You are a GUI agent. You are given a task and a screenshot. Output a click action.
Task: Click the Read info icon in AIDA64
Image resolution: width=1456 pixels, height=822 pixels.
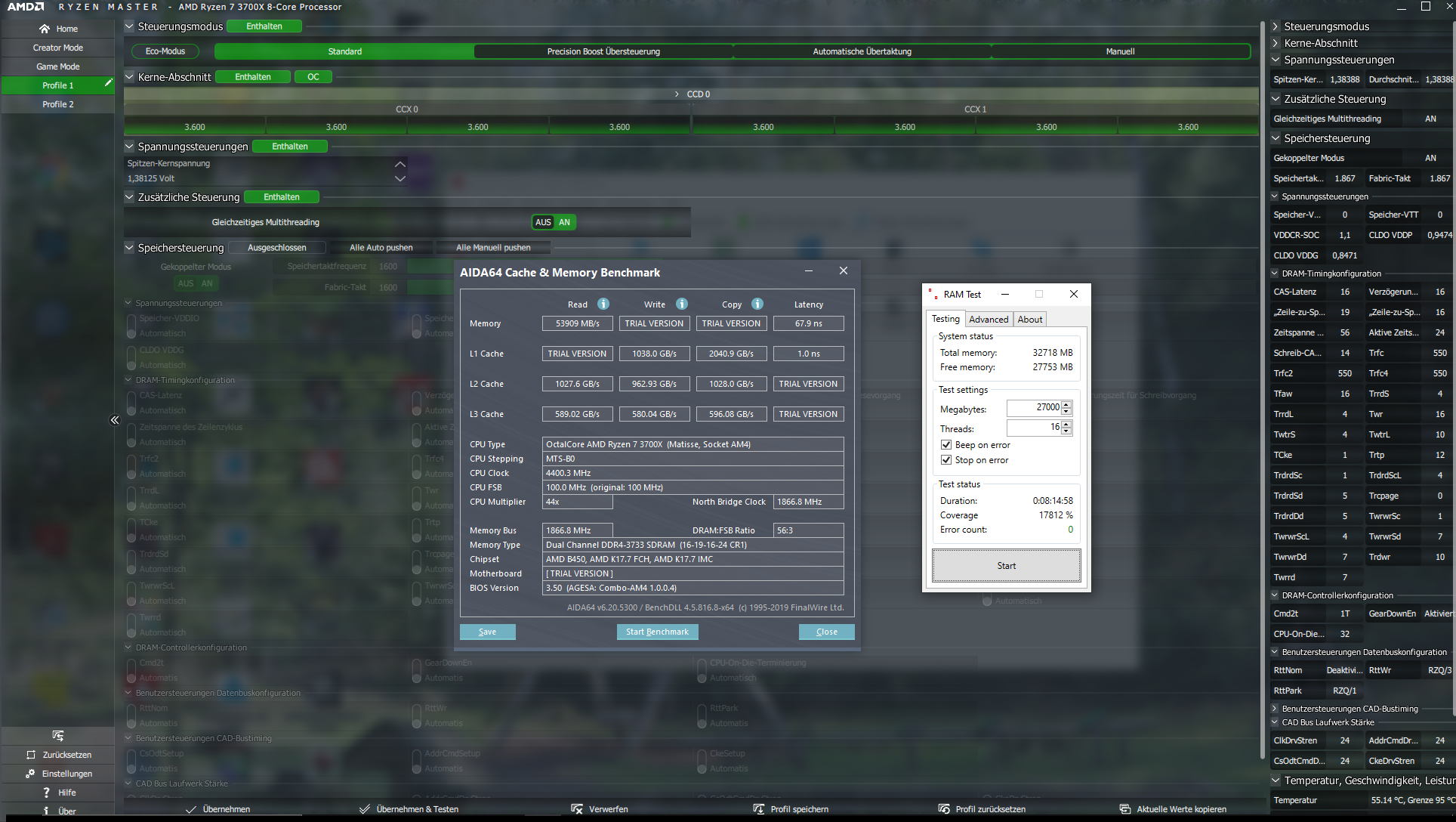pyautogui.click(x=603, y=304)
